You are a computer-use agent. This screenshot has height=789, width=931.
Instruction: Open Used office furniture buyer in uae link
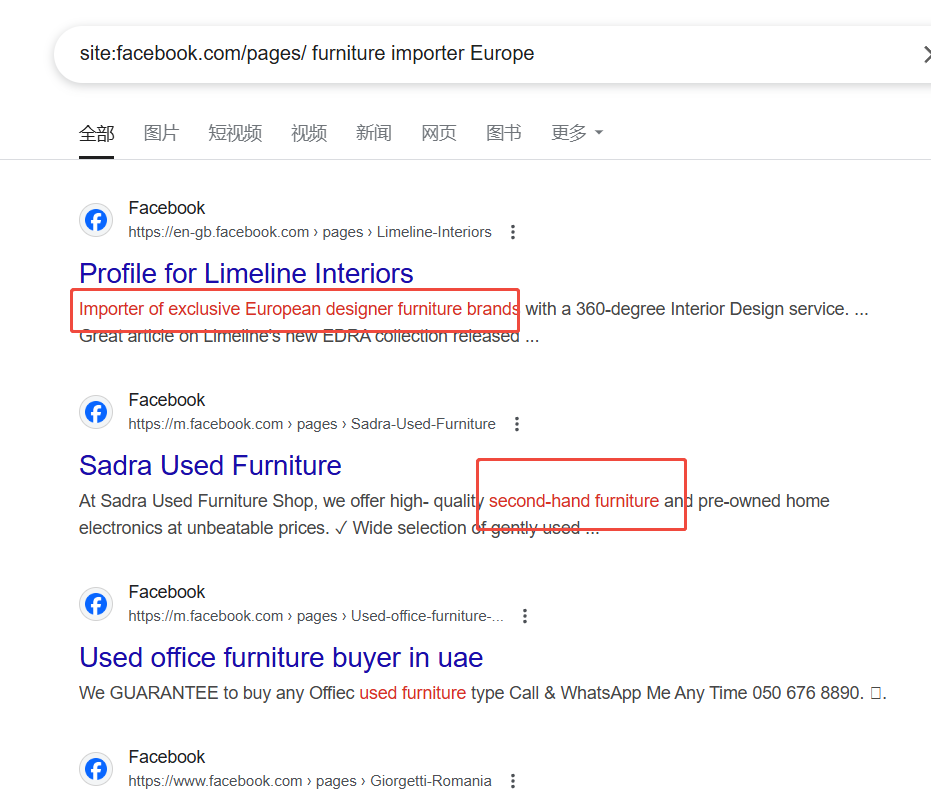tap(281, 658)
